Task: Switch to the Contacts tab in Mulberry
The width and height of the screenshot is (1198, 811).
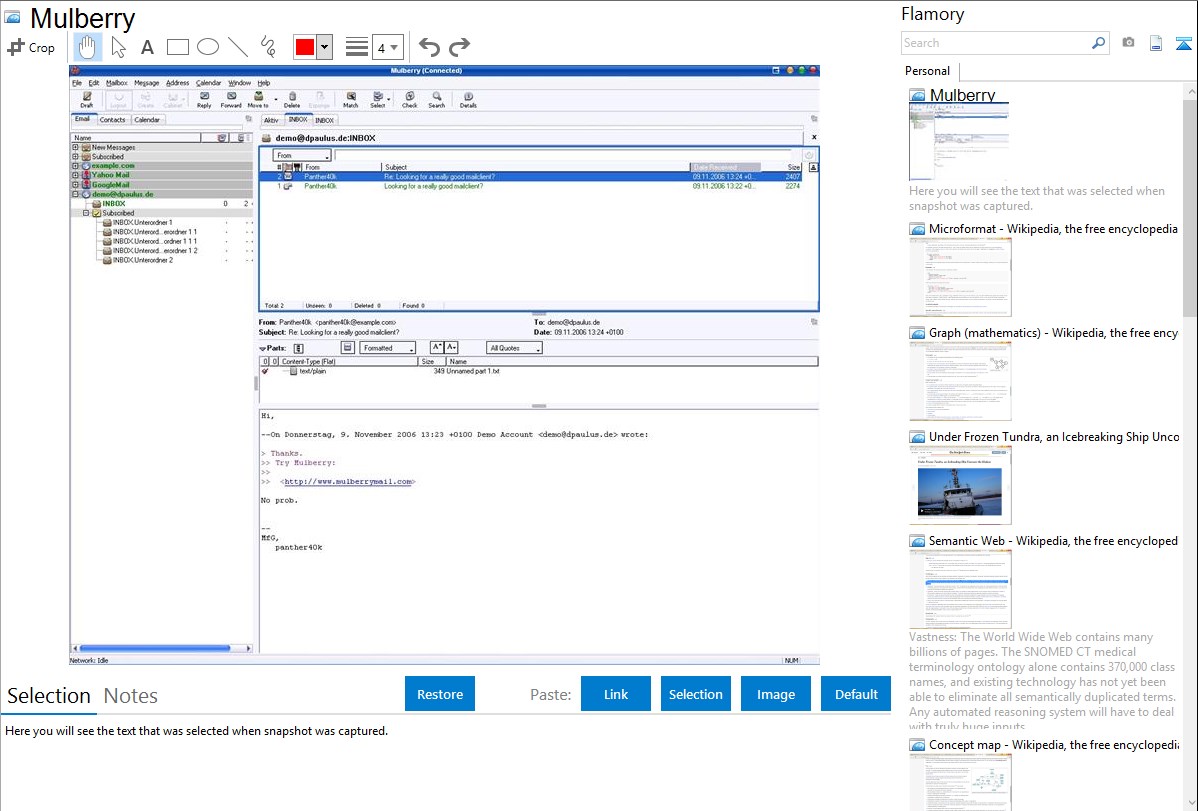Action: [x=112, y=119]
